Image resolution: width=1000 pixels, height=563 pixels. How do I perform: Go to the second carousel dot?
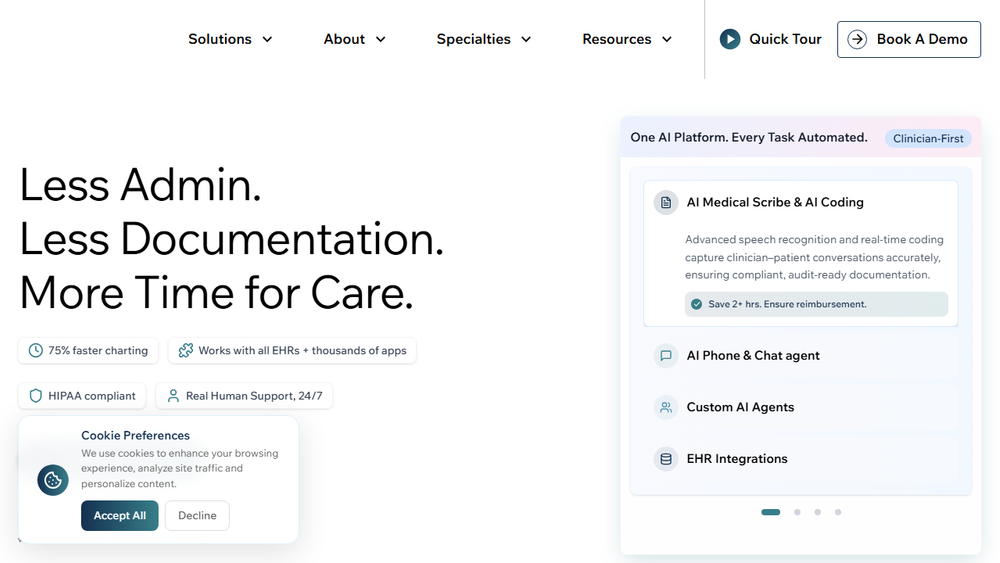click(797, 513)
